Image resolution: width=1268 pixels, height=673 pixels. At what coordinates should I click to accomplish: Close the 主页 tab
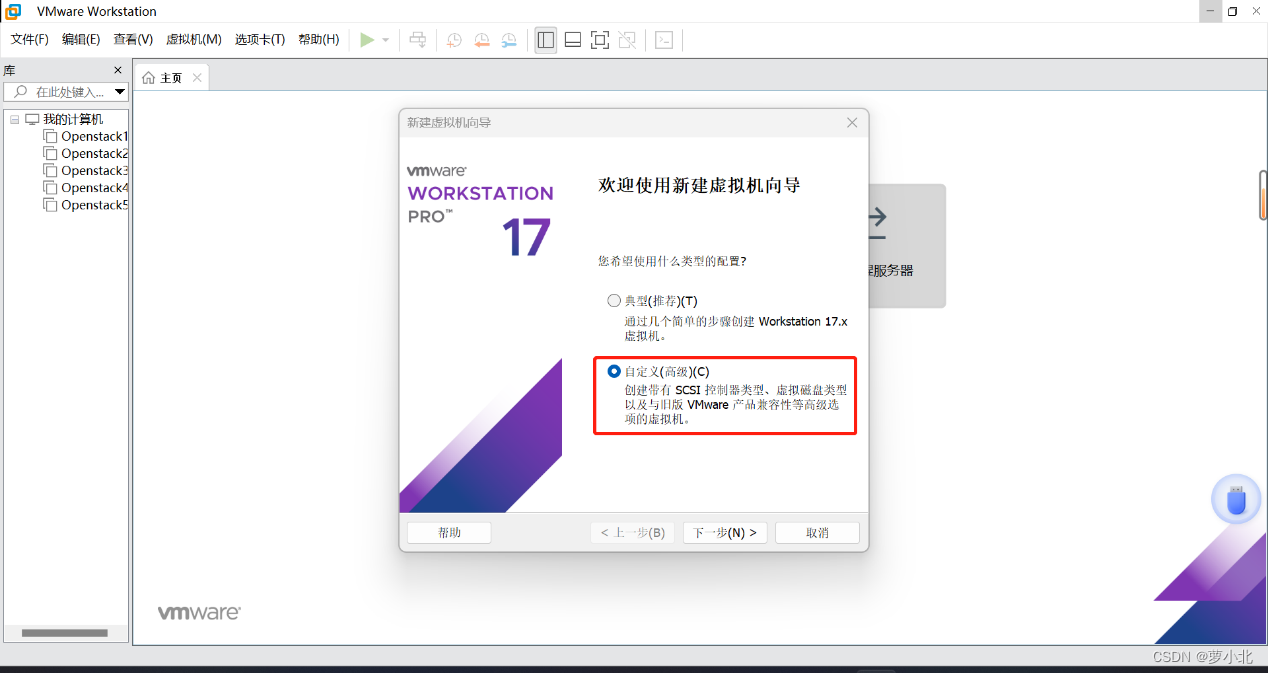tap(197, 77)
